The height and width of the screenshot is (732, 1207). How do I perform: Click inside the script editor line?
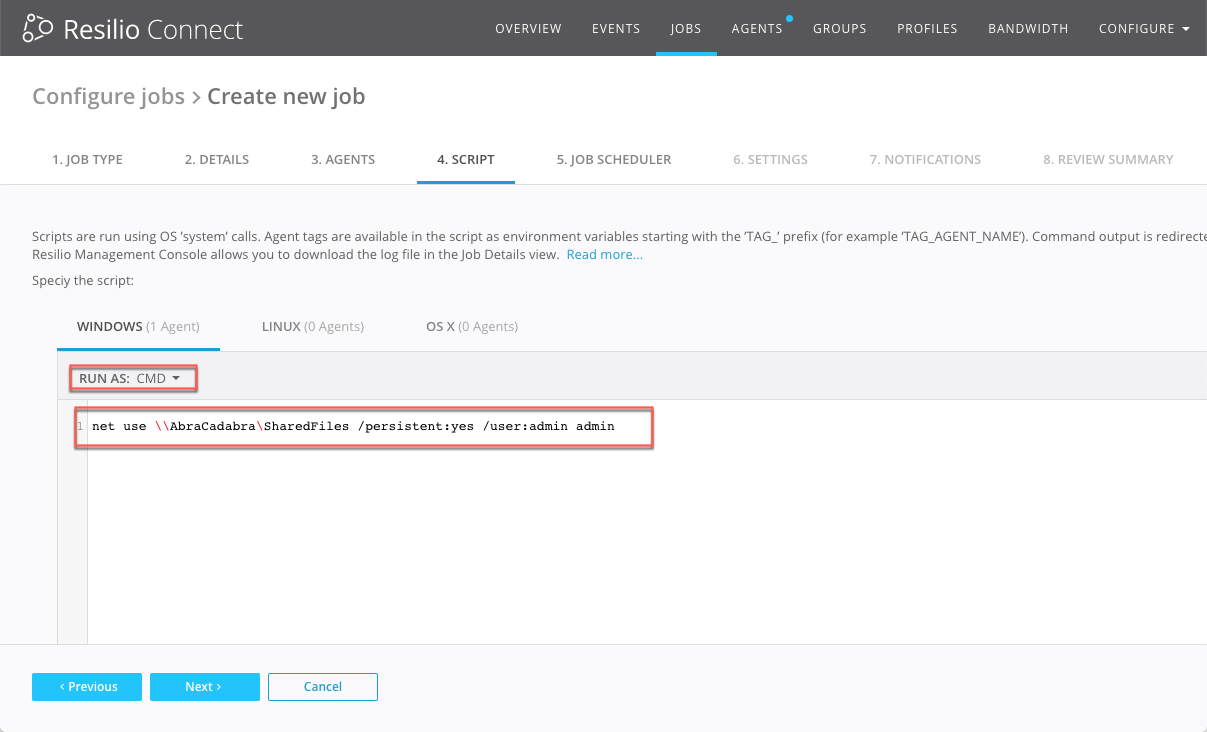(x=400, y=427)
